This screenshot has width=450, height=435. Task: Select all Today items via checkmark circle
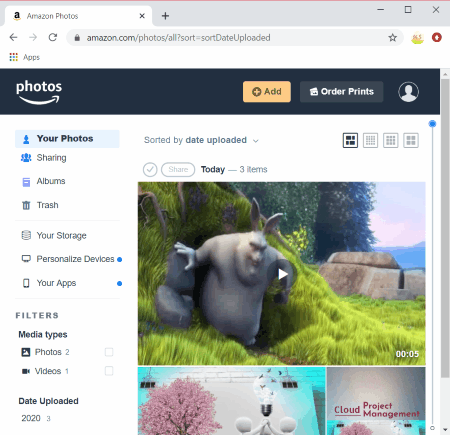150,170
